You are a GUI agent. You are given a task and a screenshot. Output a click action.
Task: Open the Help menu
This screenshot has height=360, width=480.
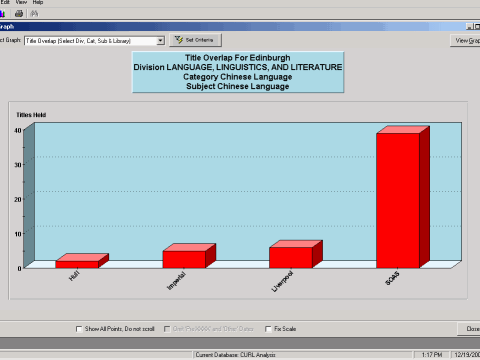pyautogui.click(x=38, y=2)
